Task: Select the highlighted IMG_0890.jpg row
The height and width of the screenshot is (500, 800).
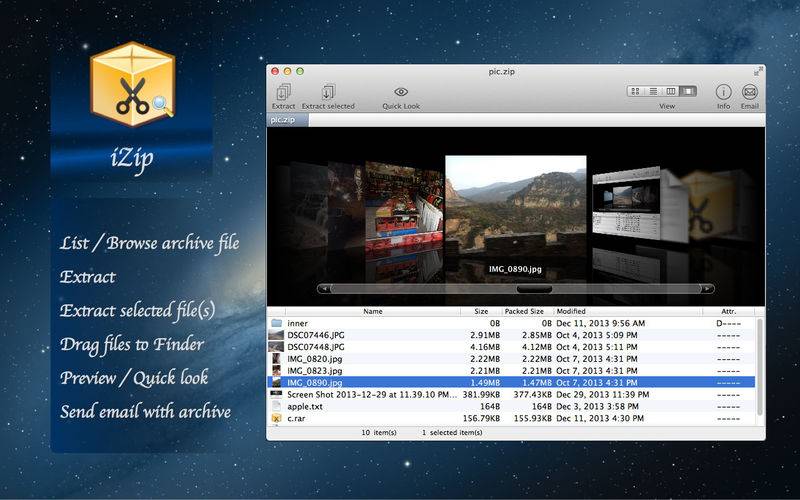Action: [511, 383]
